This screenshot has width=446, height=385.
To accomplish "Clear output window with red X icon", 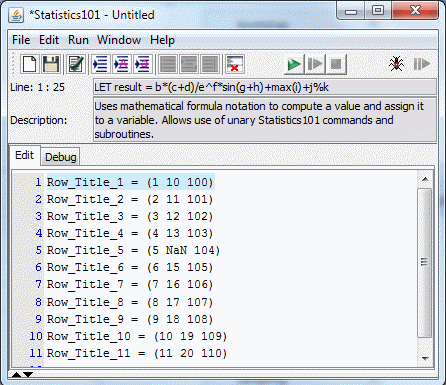I will [235, 64].
